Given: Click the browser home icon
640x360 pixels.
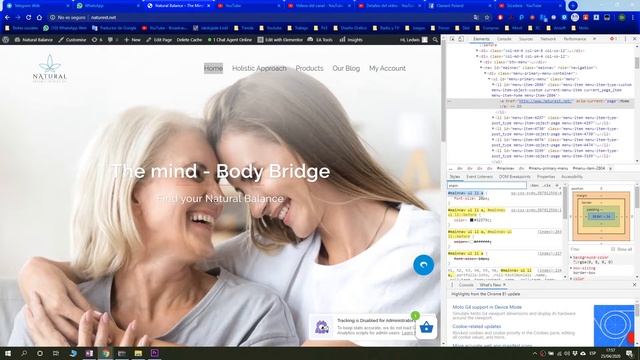Looking at the screenshot, I should (39, 18).
